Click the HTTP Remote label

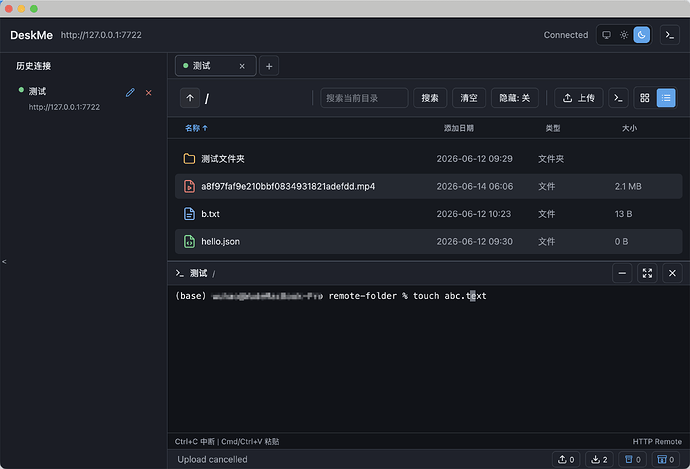point(657,441)
